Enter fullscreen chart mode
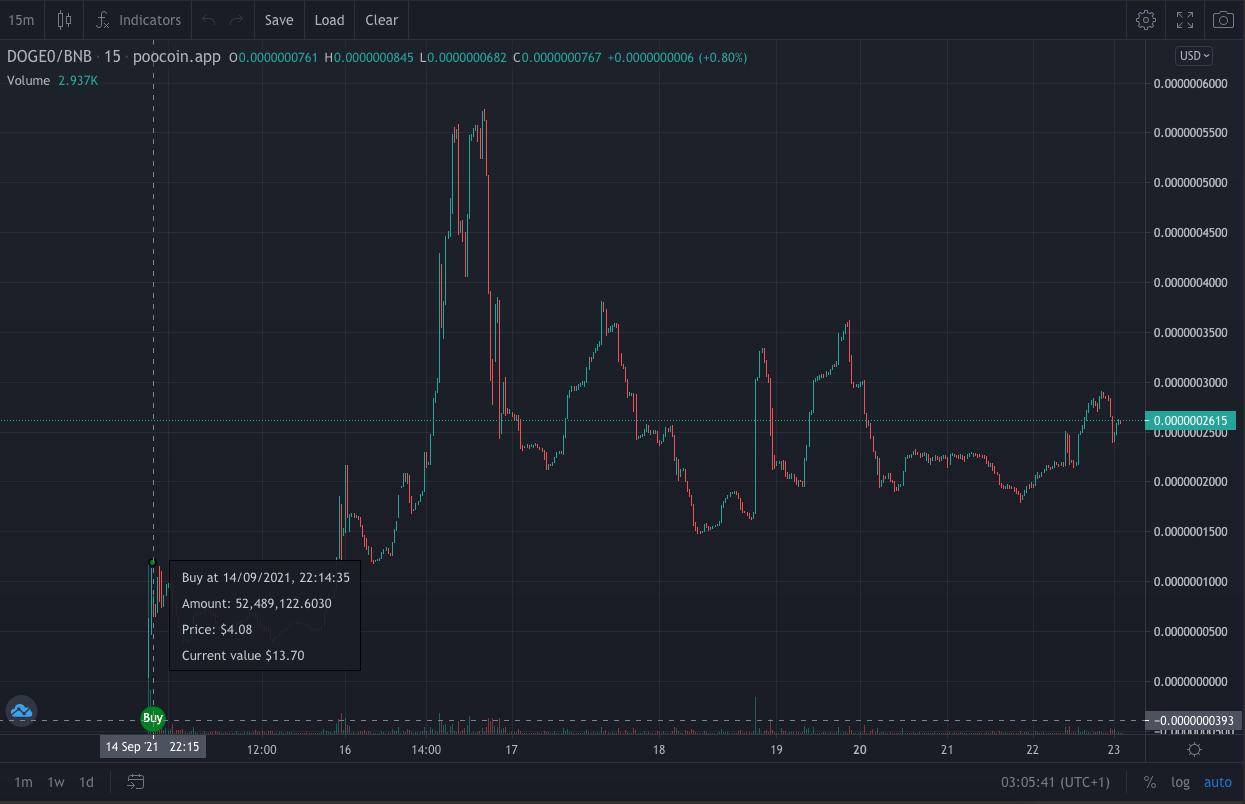This screenshot has height=804, width=1245. click(1185, 20)
